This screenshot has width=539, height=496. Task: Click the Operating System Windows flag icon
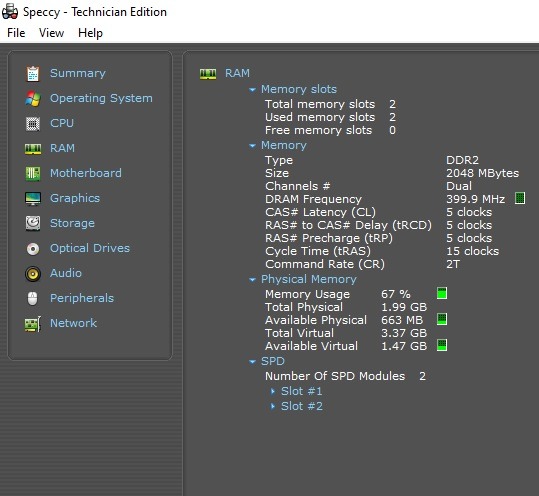tap(33, 99)
